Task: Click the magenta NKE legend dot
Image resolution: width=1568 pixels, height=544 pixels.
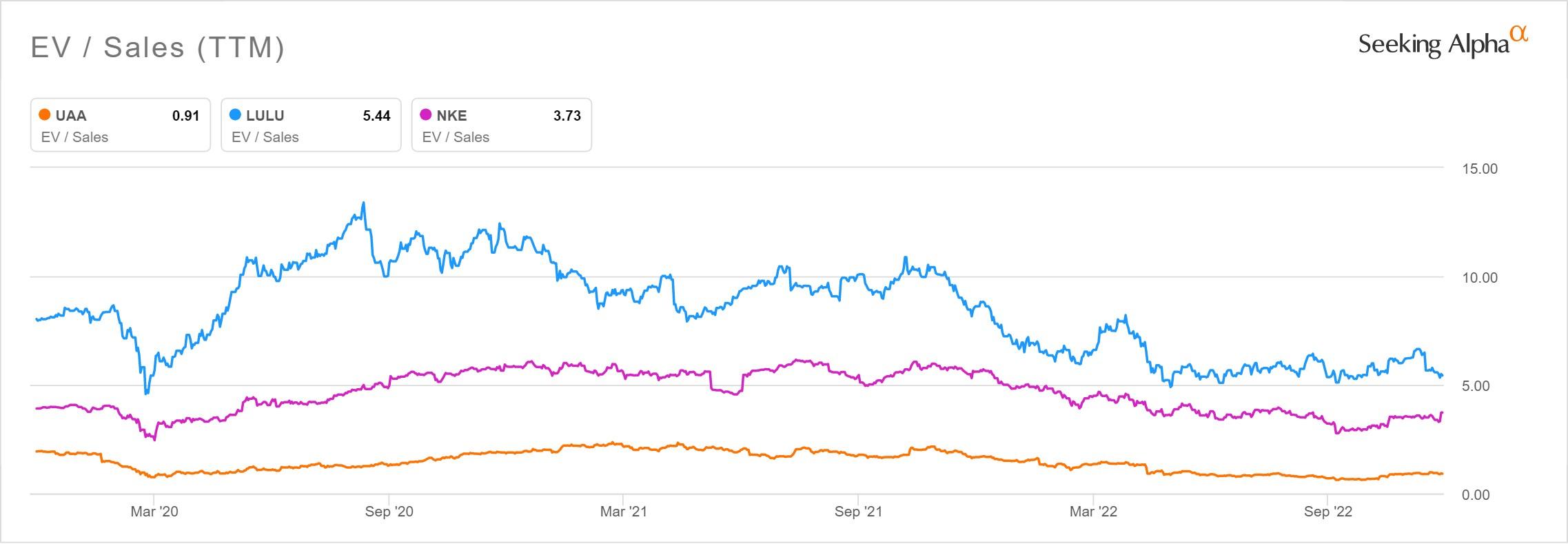Action: point(426,115)
